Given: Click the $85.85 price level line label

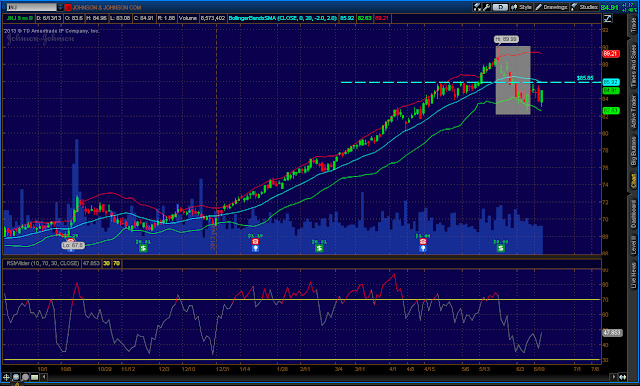Looking at the screenshot, I should click(x=585, y=78).
